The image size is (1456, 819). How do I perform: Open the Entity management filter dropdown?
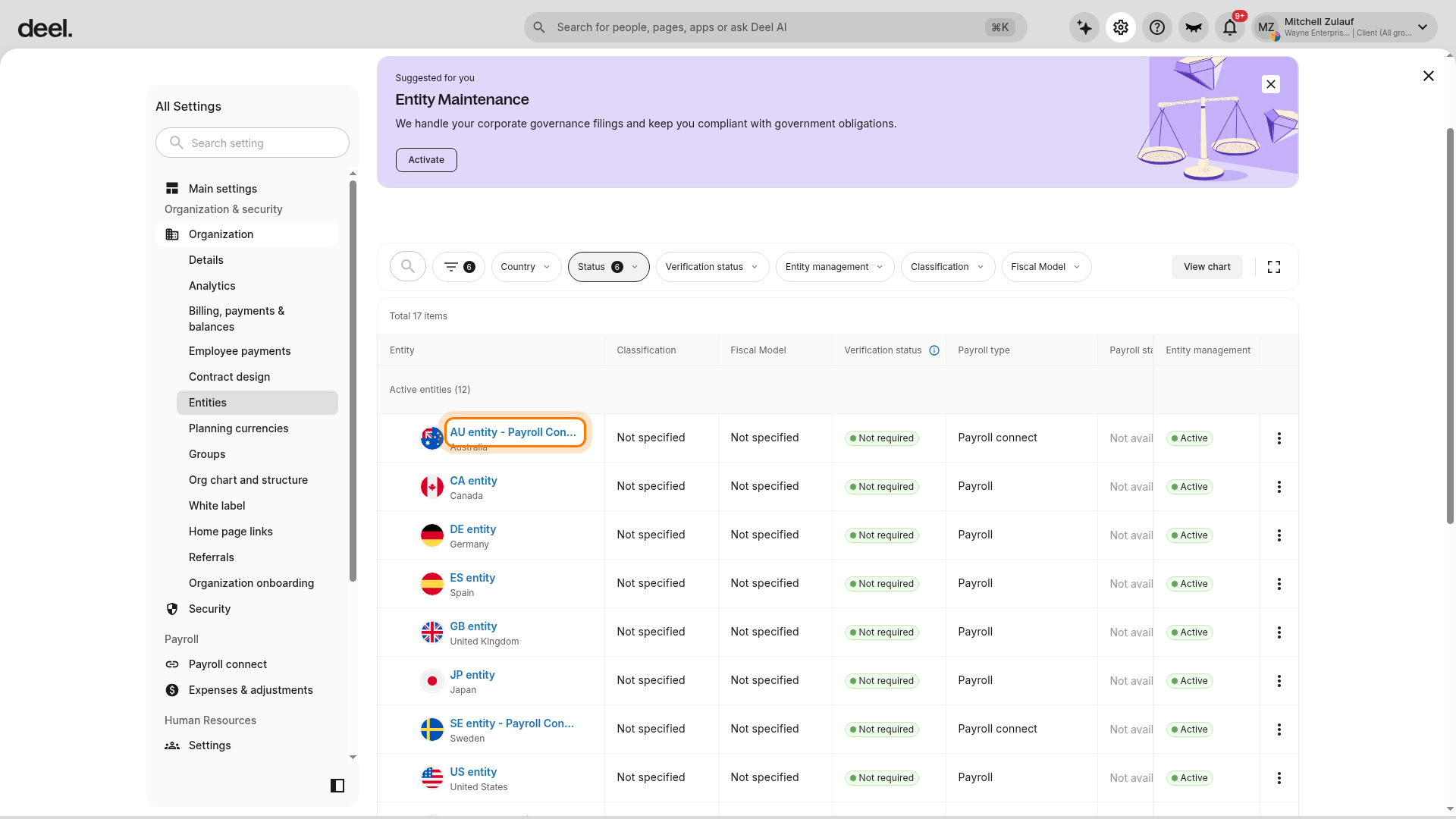click(x=835, y=267)
